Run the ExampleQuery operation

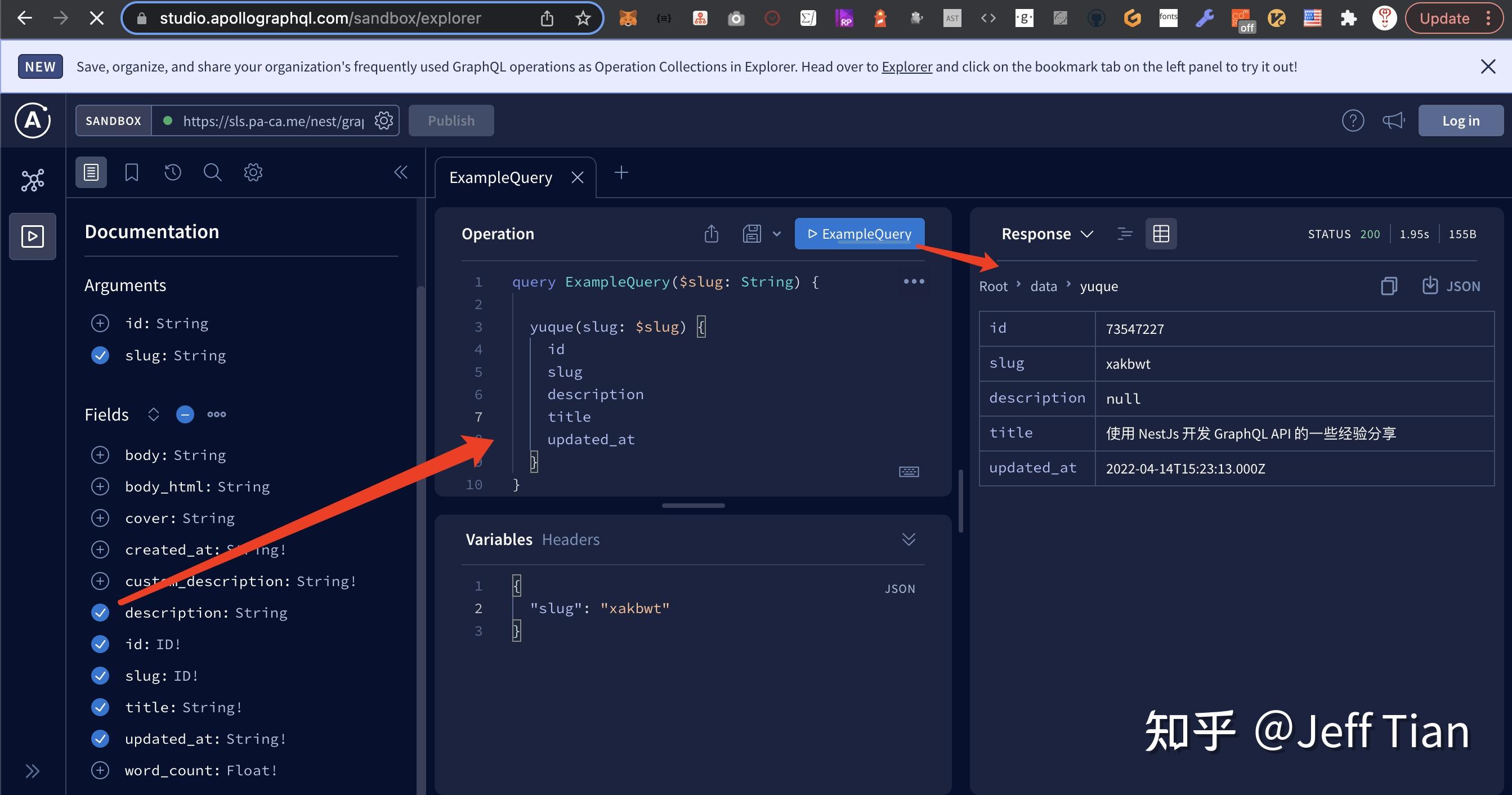pyautogui.click(x=860, y=234)
